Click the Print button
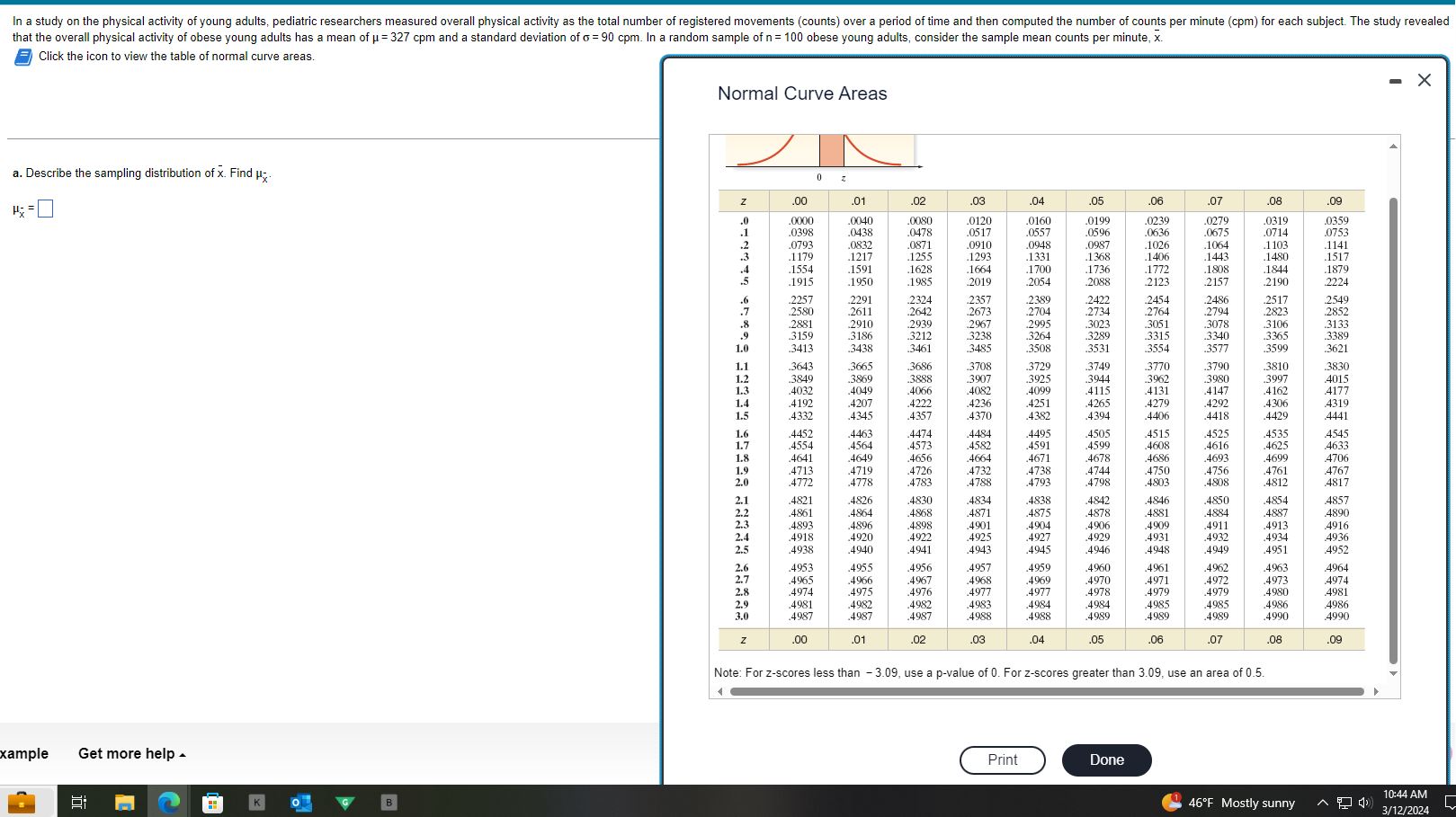 [1002, 759]
